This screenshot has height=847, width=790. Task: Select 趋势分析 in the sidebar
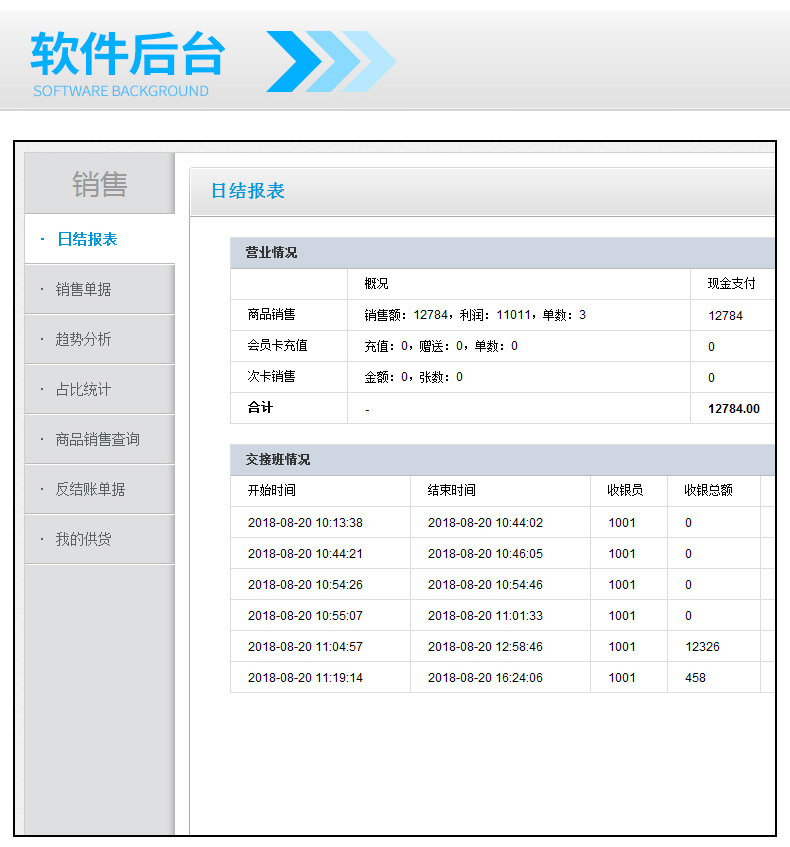tap(99, 339)
